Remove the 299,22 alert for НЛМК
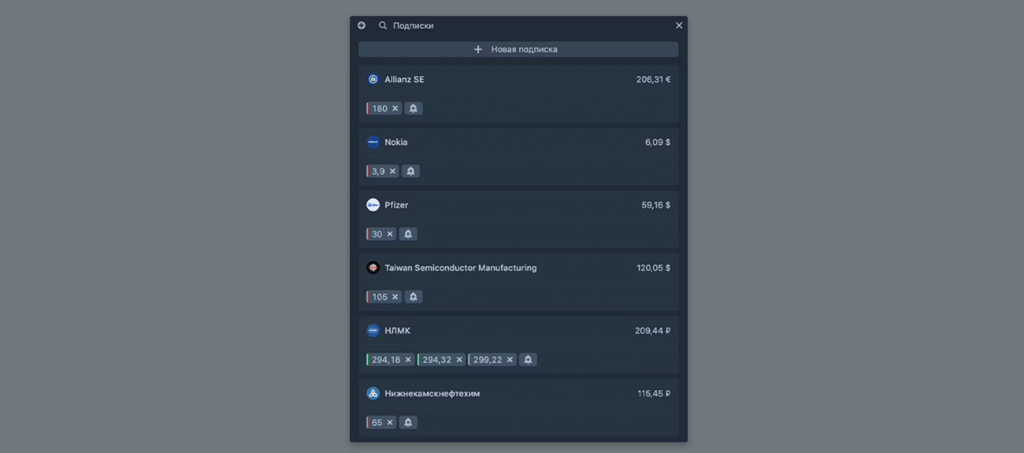The image size is (1024, 453). click(509, 360)
